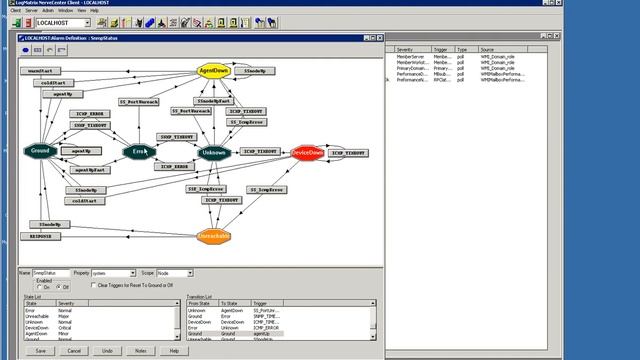Screen dimensions: 640x360
Task: Click the toolbar icon with red cross mark
Action: point(197,23)
